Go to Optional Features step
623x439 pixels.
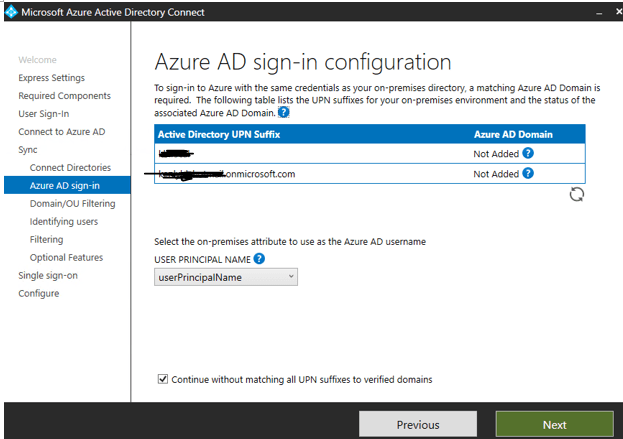click(66, 258)
